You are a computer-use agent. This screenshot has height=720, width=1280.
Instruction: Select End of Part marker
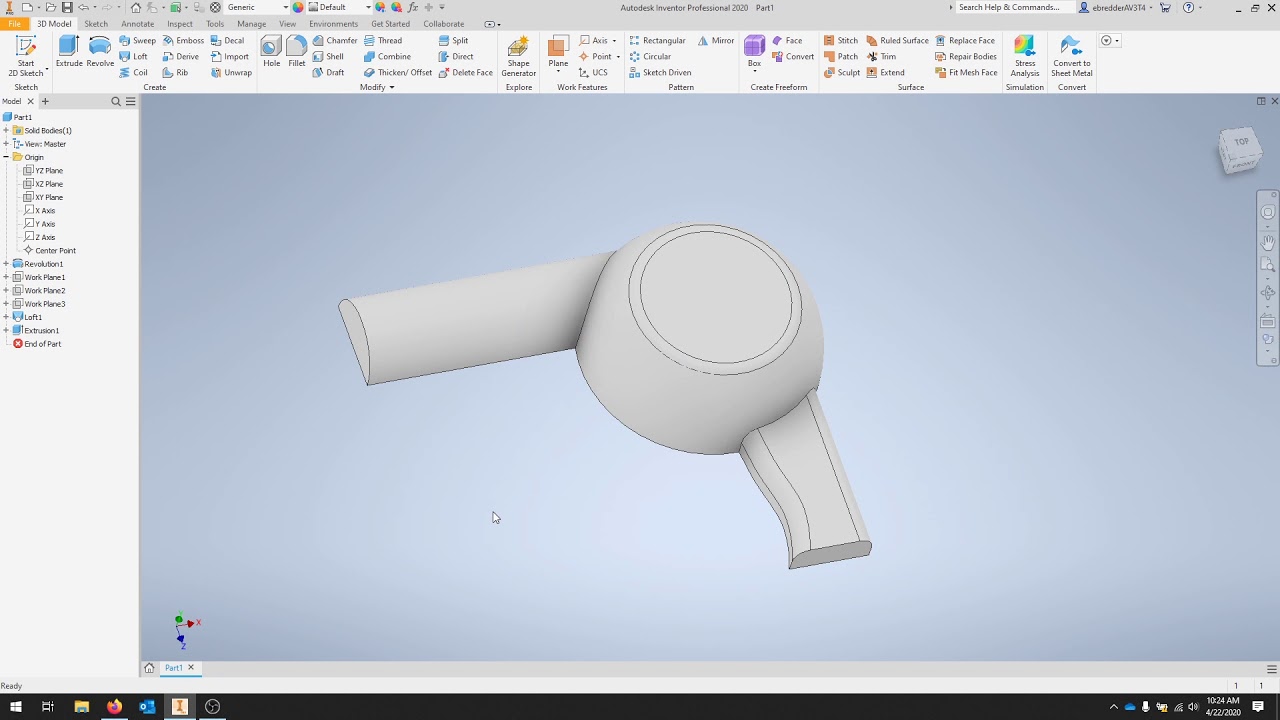(x=37, y=344)
